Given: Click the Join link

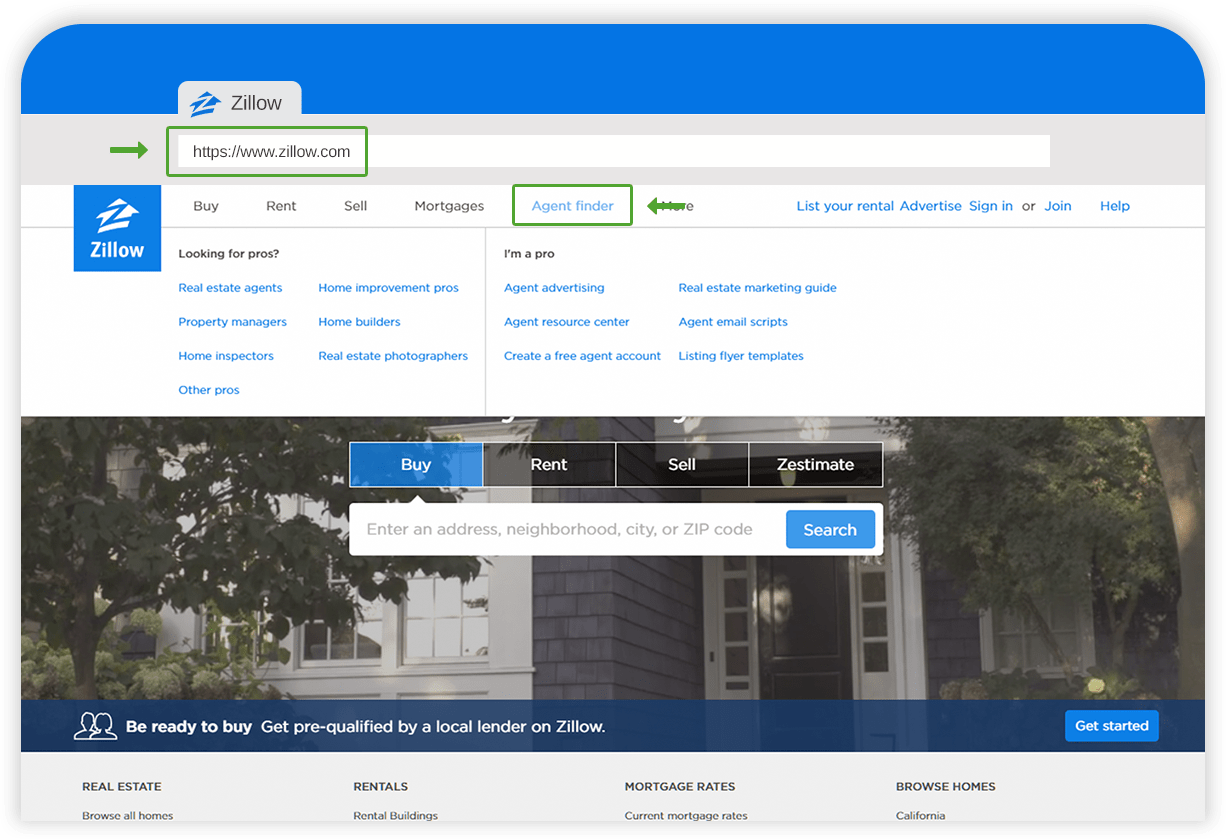Looking at the screenshot, I should pos(1058,206).
